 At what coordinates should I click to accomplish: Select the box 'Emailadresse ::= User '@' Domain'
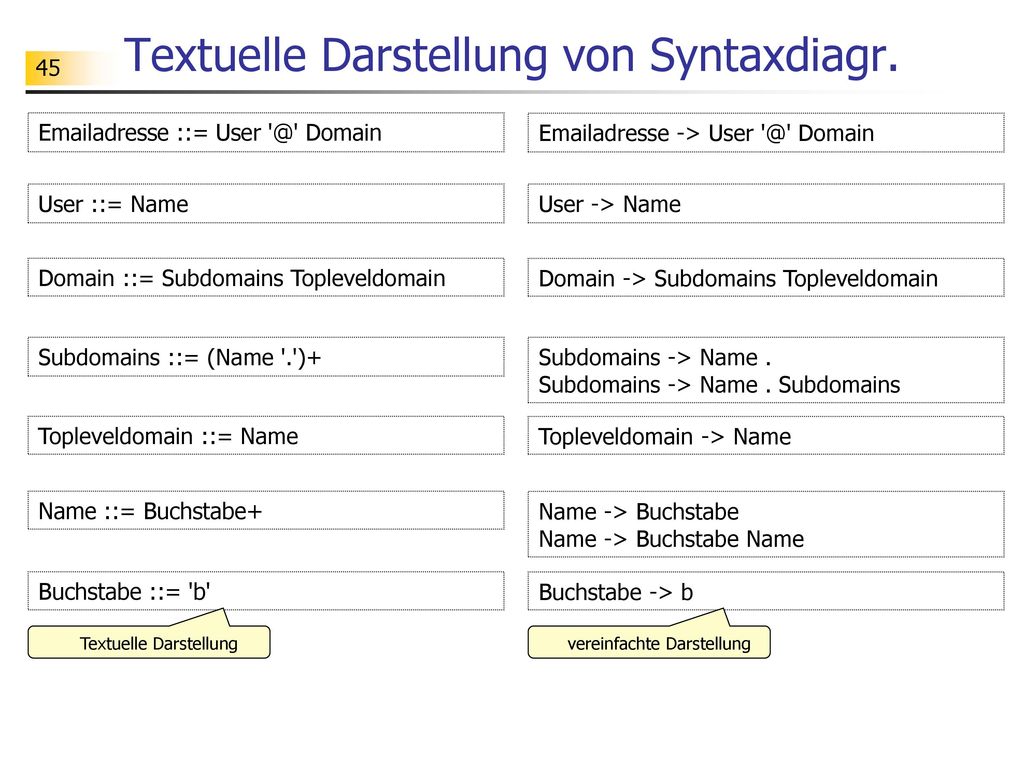tap(266, 133)
